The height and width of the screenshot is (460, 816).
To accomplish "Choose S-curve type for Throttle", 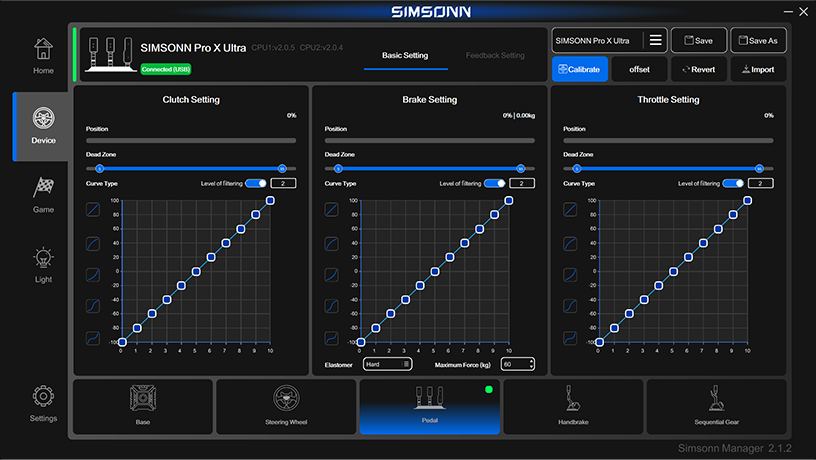I will point(570,338).
